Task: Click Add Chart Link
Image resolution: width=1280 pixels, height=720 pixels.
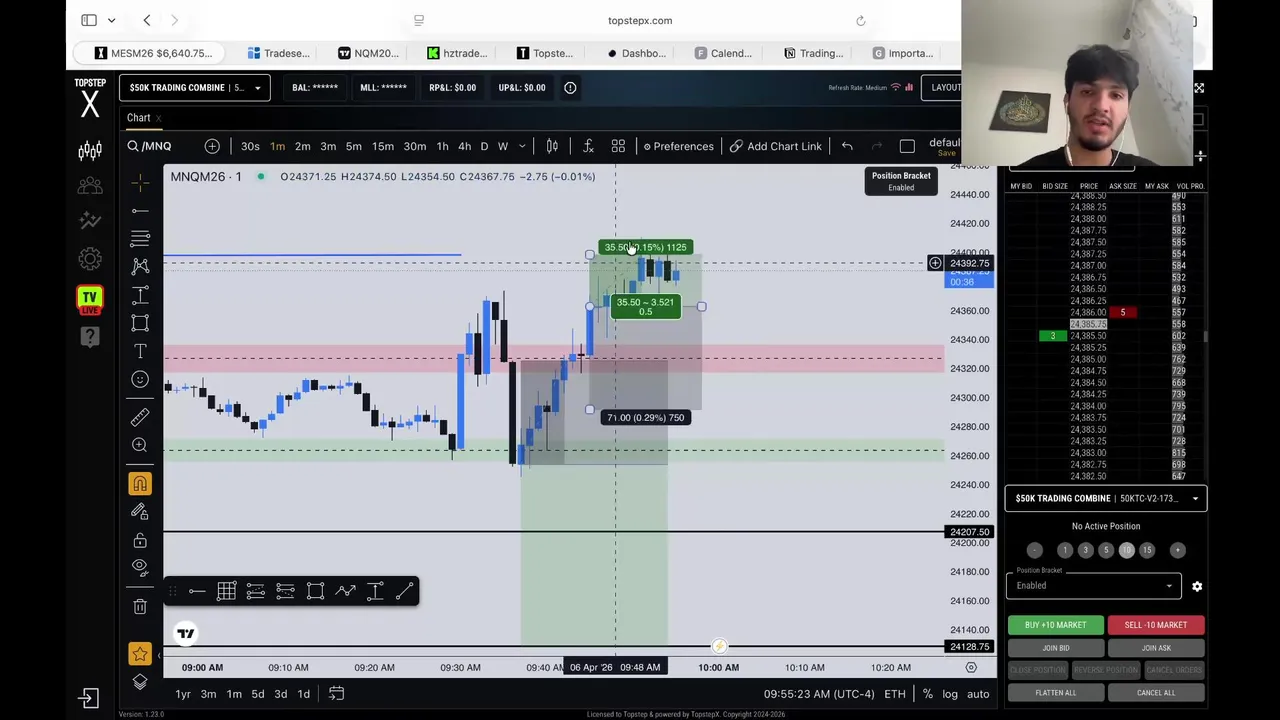Action: pyautogui.click(x=776, y=146)
